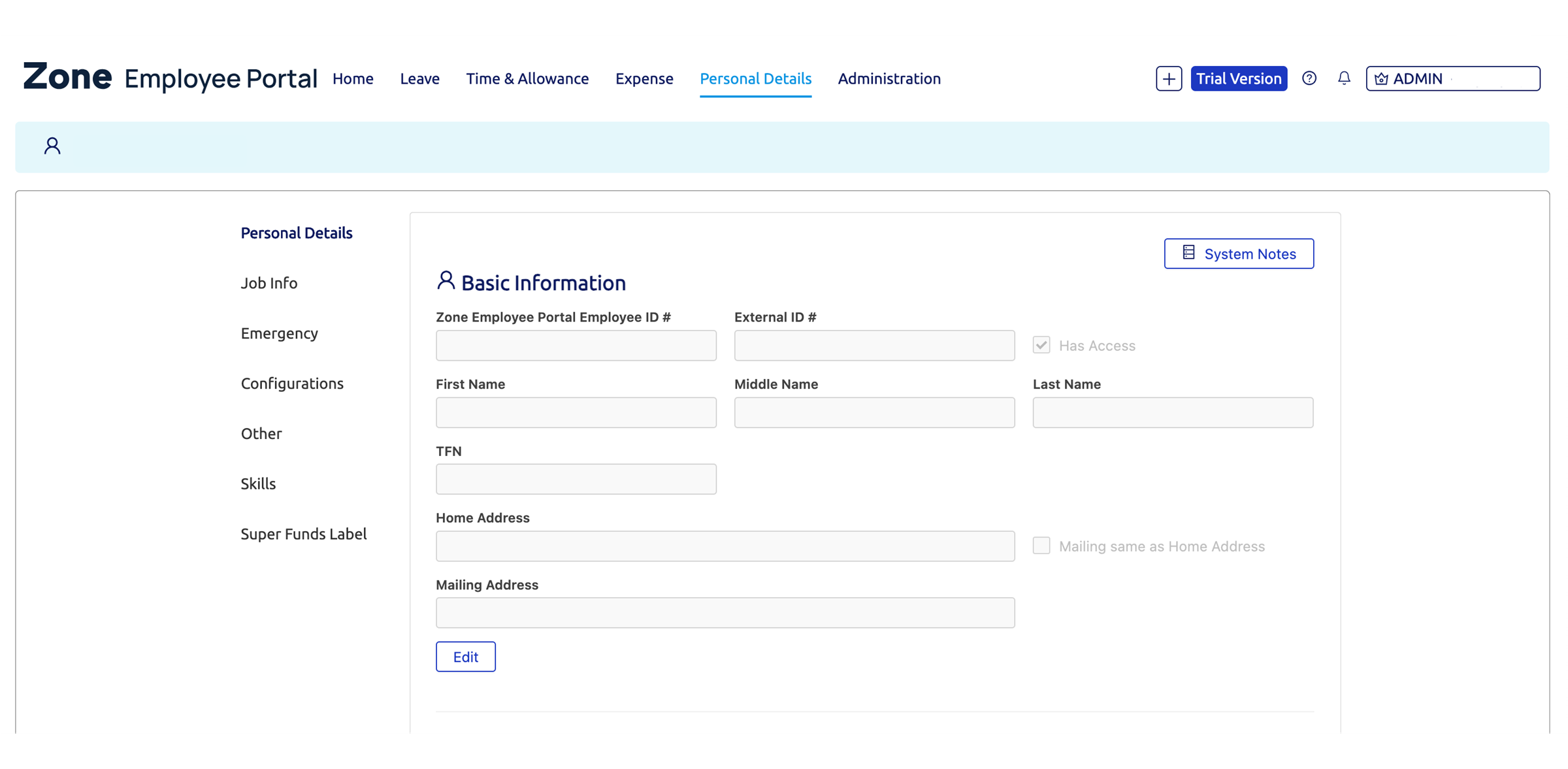Switch to the Time & Allowance menu

(x=527, y=78)
